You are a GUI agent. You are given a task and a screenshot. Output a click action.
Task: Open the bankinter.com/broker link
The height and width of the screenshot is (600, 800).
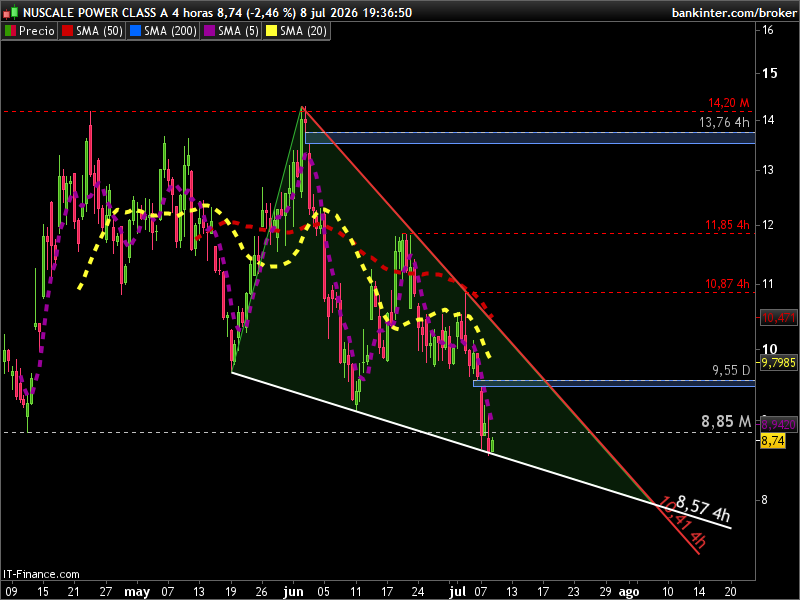click(x=734, y=13)
